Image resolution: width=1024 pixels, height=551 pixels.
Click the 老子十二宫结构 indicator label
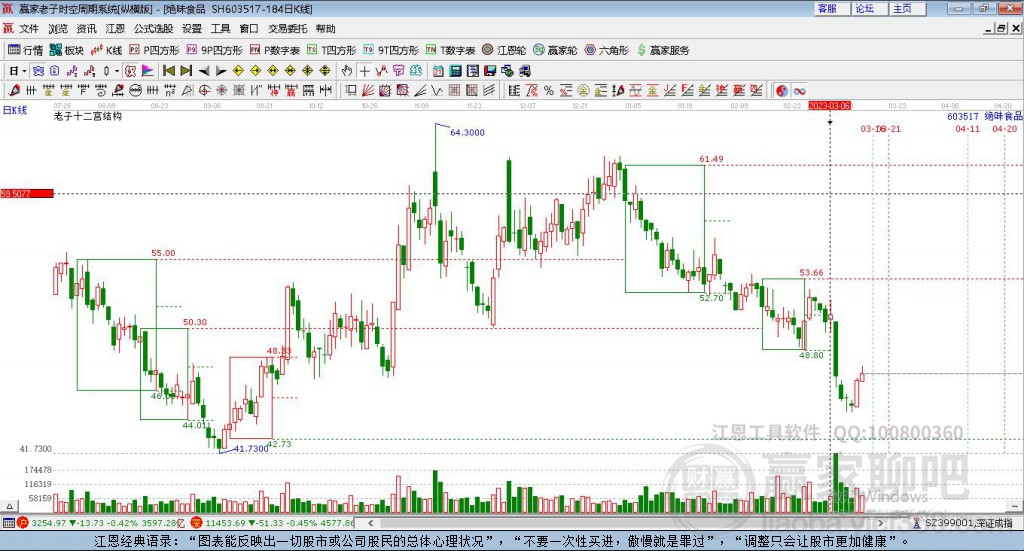pos(88,116)
